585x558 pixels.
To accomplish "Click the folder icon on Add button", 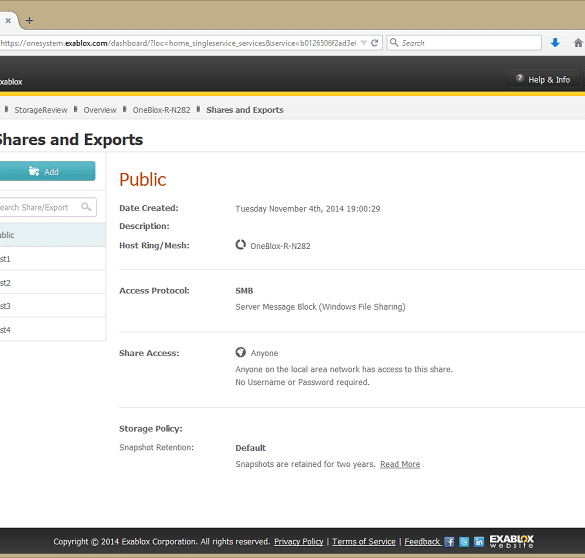I will pyautogui.click(x=34, y=171).
